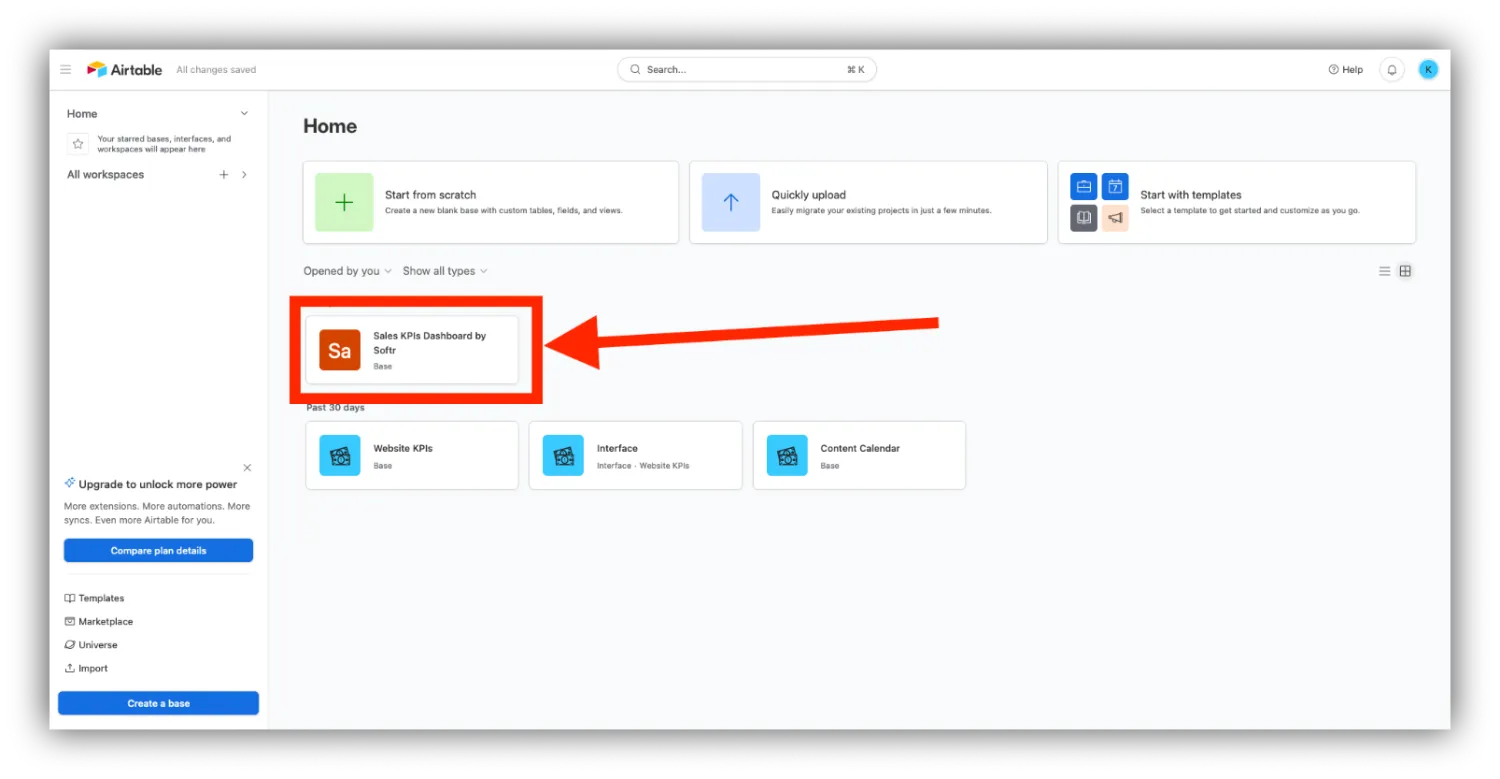Open Import in the sidebar

click(x=86, y=668)
